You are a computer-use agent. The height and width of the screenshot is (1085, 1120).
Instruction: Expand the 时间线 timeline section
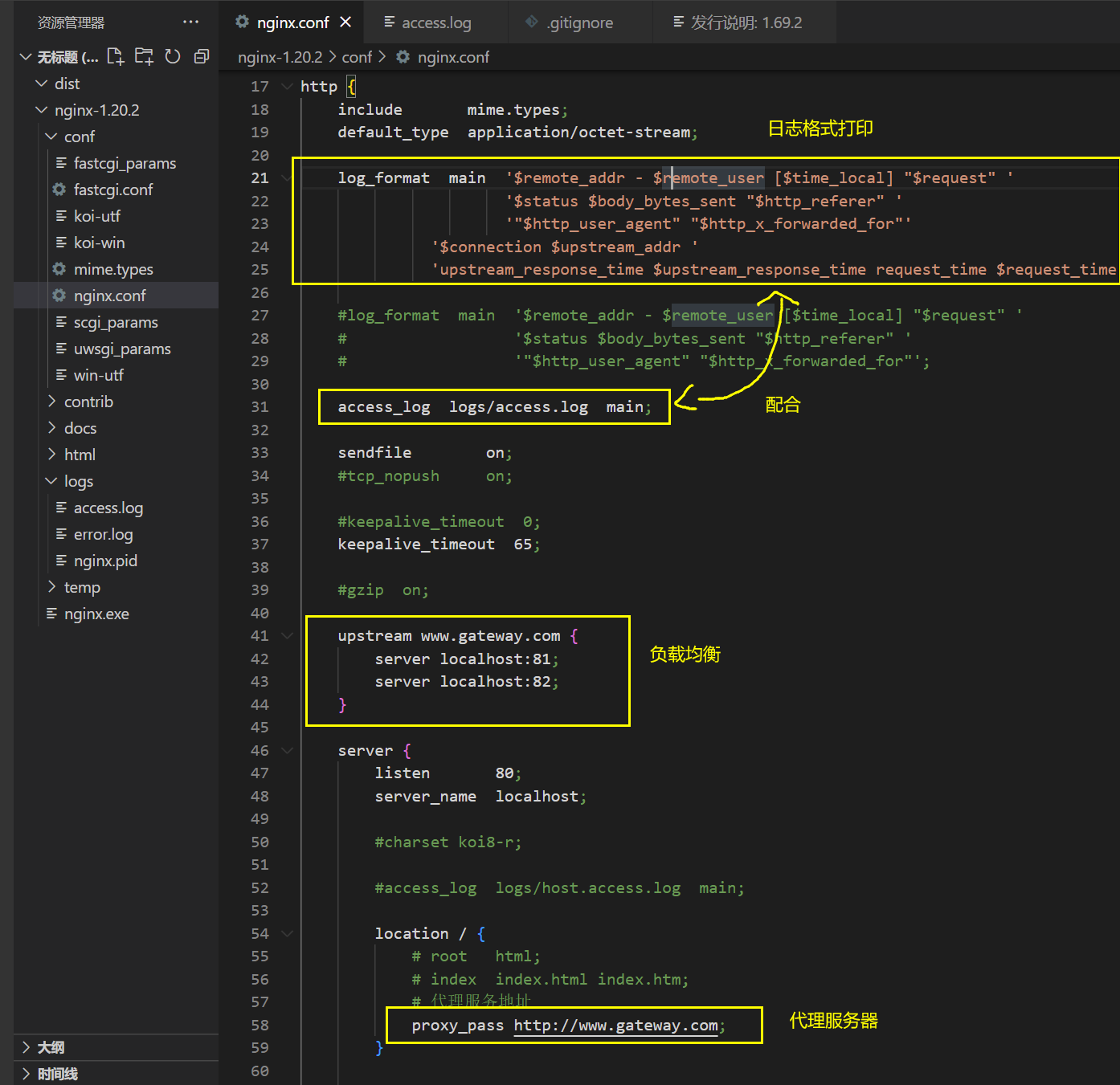point(26,1074)
